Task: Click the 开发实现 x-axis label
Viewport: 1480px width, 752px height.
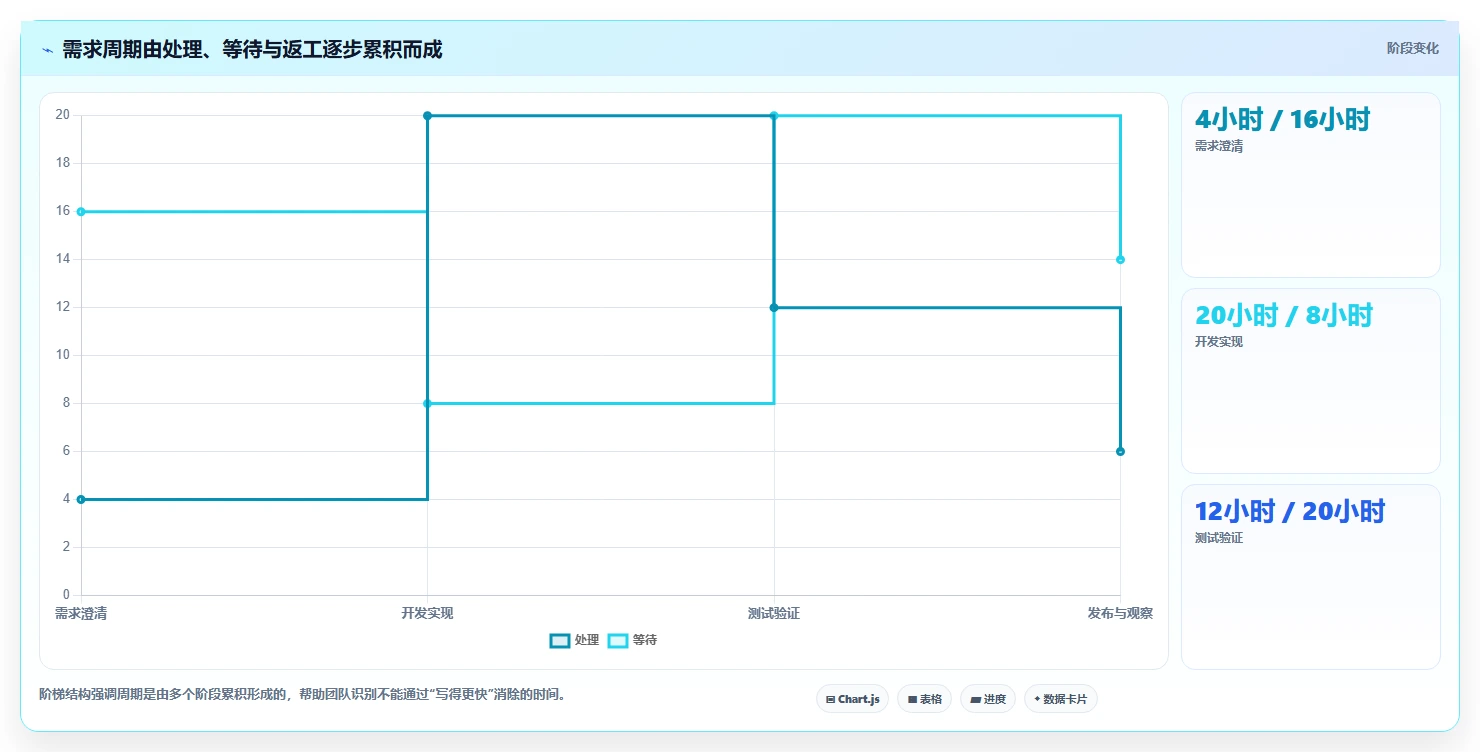Action: (427, 613)
